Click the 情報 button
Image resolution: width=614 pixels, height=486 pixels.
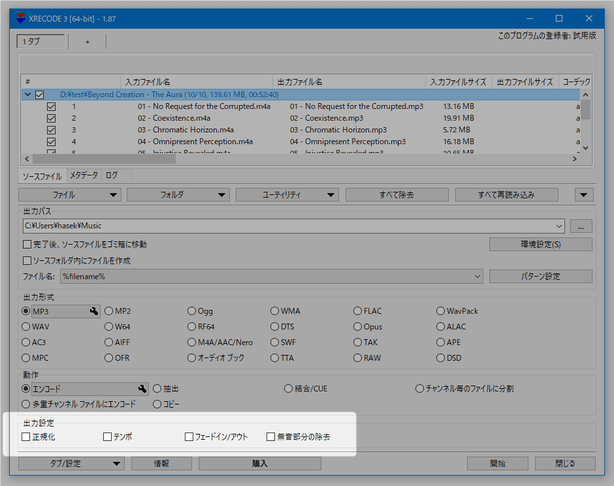click(161, 464)
